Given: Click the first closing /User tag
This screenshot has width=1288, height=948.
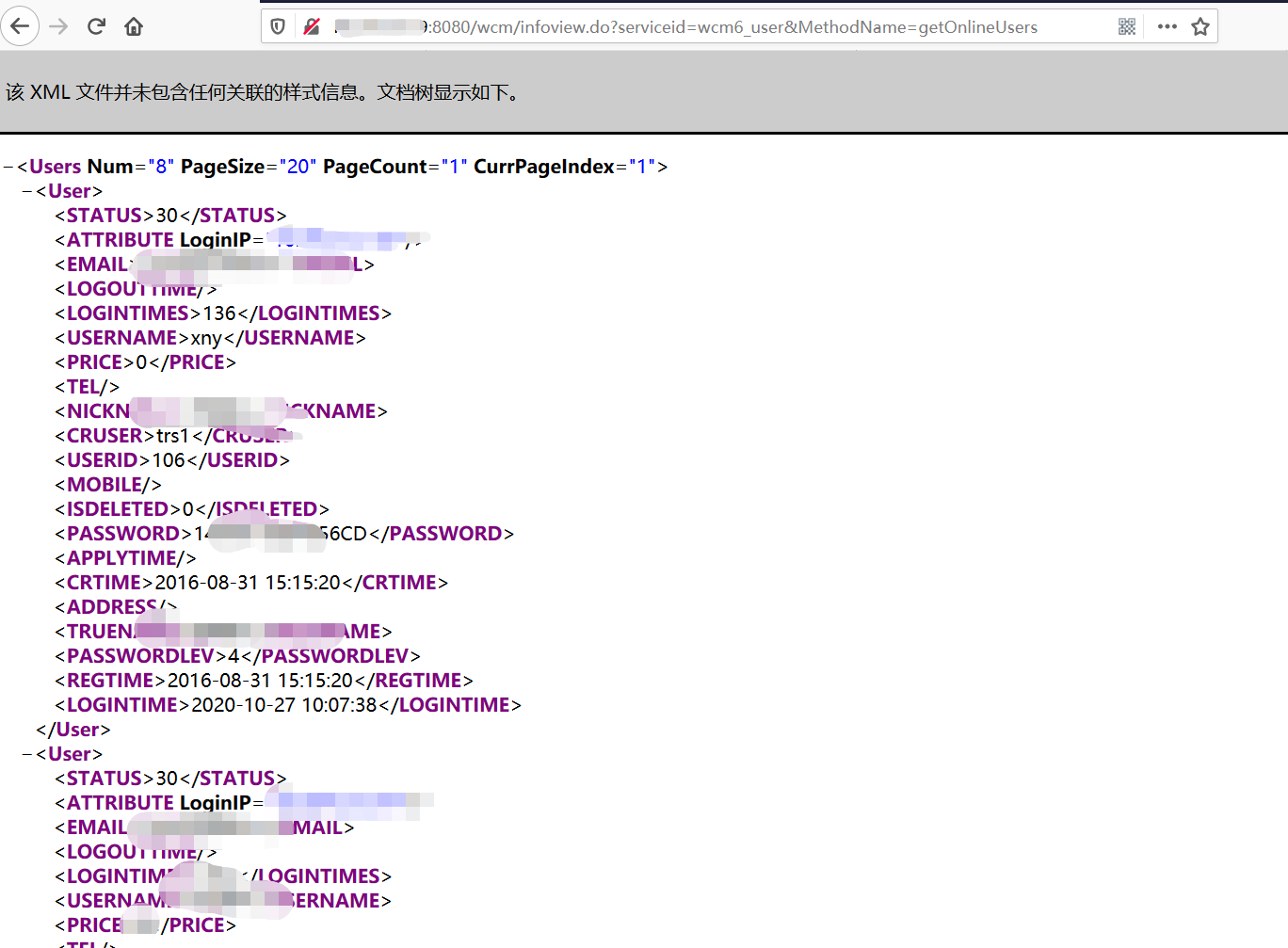Looking at the screenshot, I should coord(73,730).
